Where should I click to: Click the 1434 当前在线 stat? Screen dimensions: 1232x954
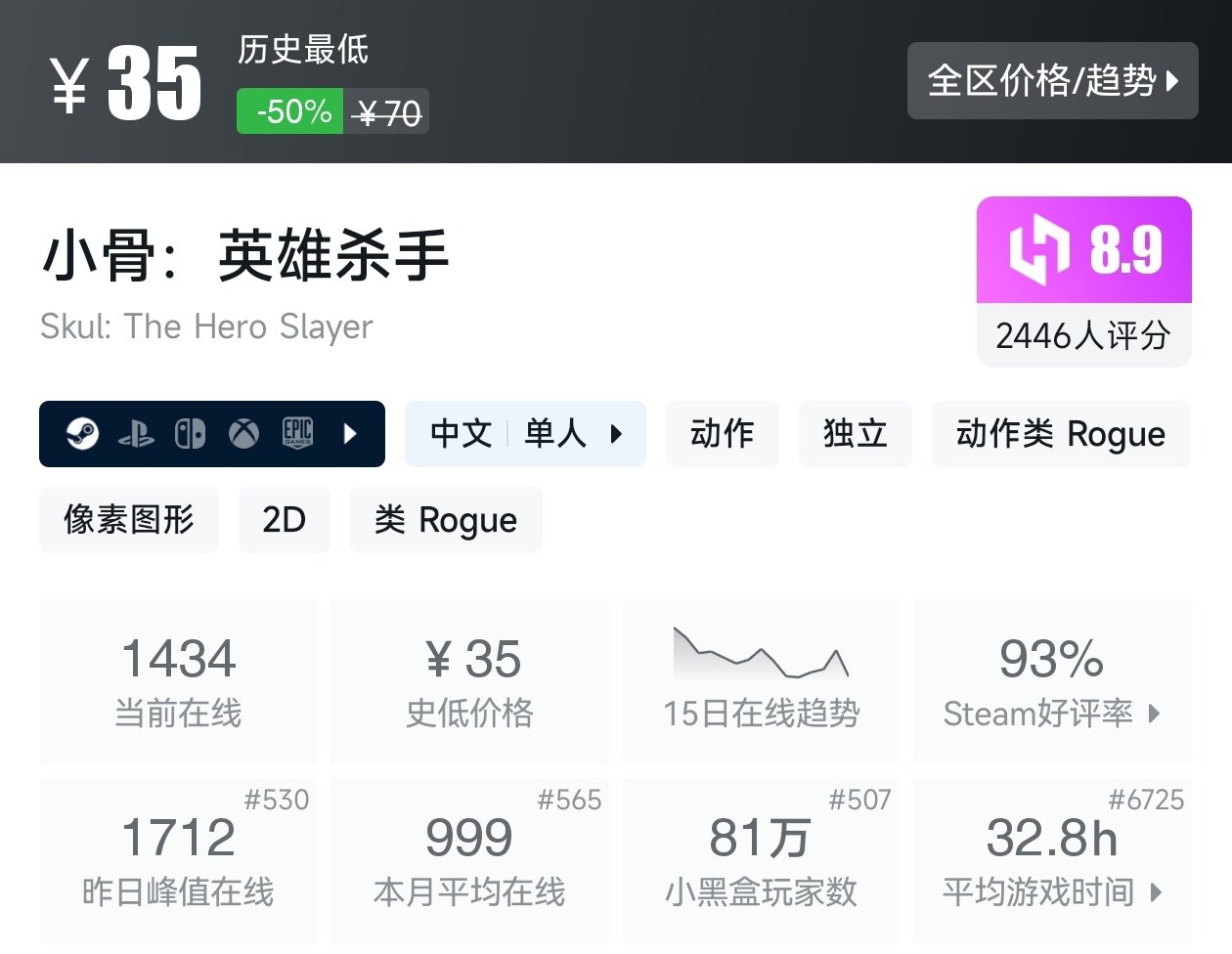[x=178, y=681]
